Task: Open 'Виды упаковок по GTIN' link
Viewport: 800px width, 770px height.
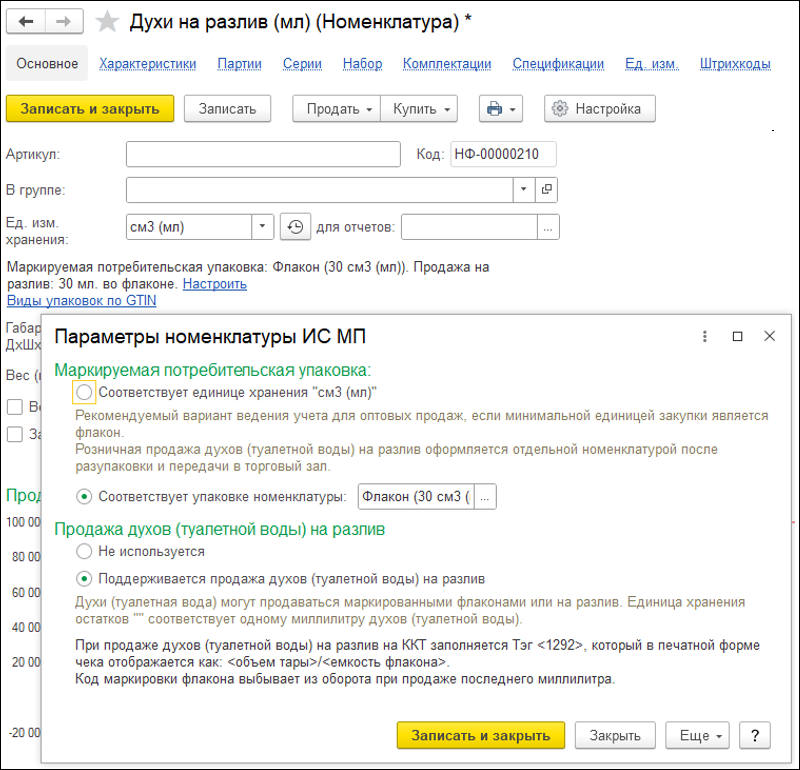Action: point(82,301)
